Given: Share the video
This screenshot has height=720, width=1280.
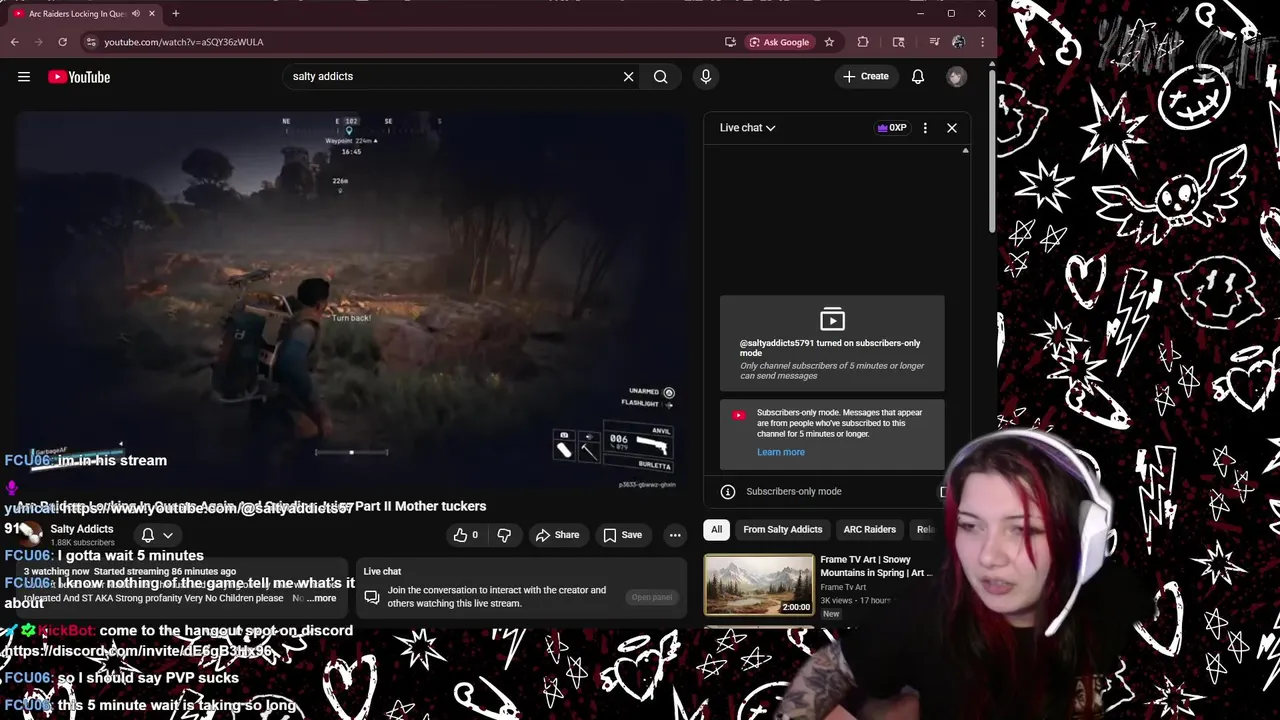Looking at the screenshot, I should (x=557, y=535).
